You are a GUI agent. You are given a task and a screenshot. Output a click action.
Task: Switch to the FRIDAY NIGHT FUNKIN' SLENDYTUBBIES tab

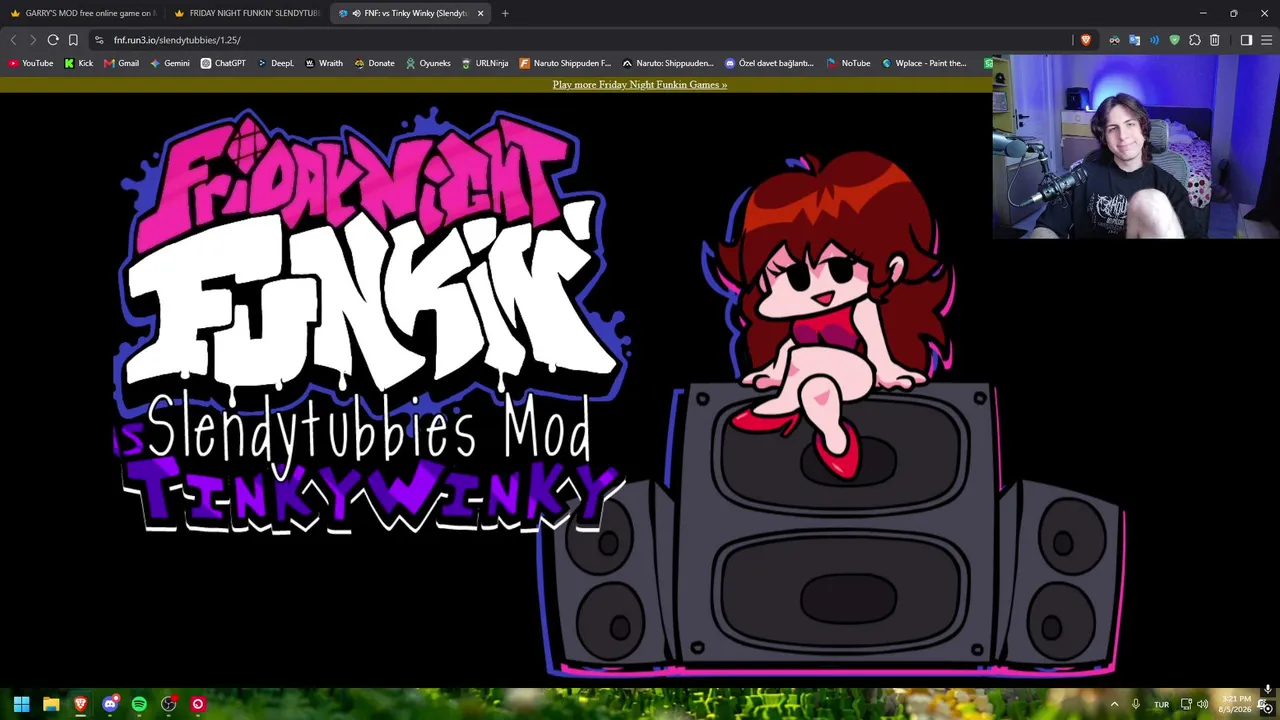pos(246,13)
